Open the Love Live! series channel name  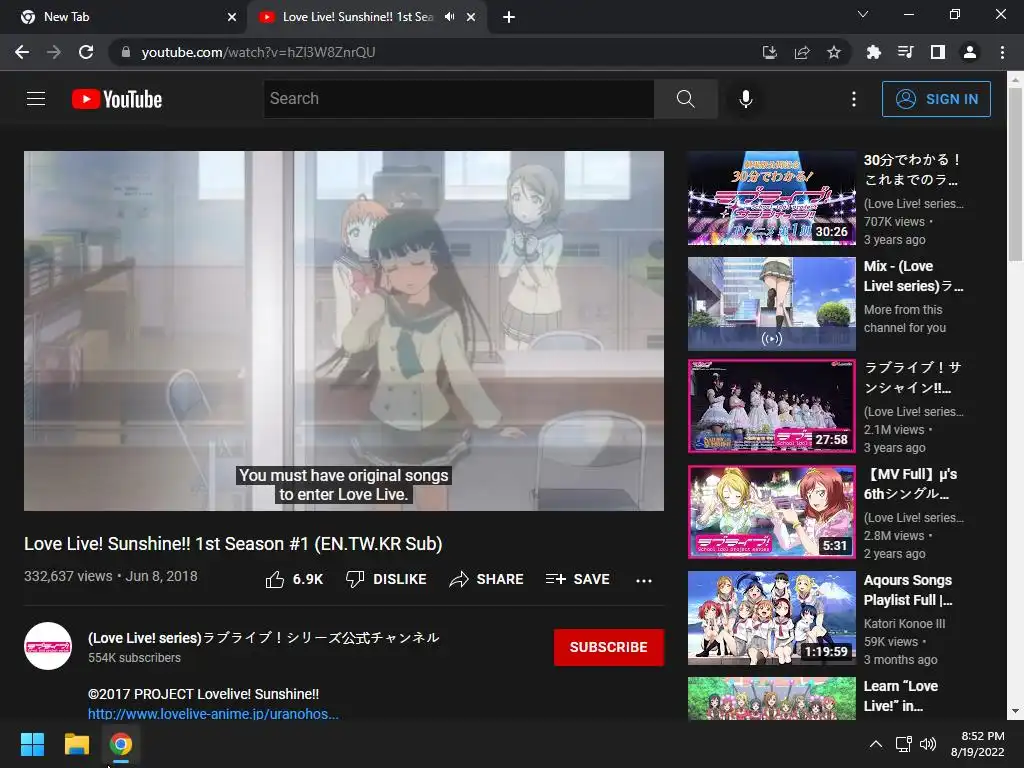[x=263, y=638]
